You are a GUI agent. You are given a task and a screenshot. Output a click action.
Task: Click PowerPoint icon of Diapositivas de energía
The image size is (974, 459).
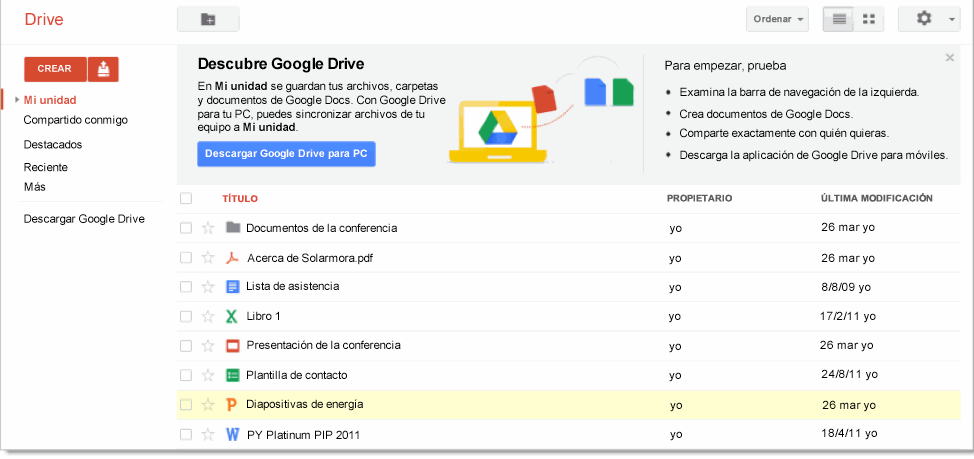point(232,405)
